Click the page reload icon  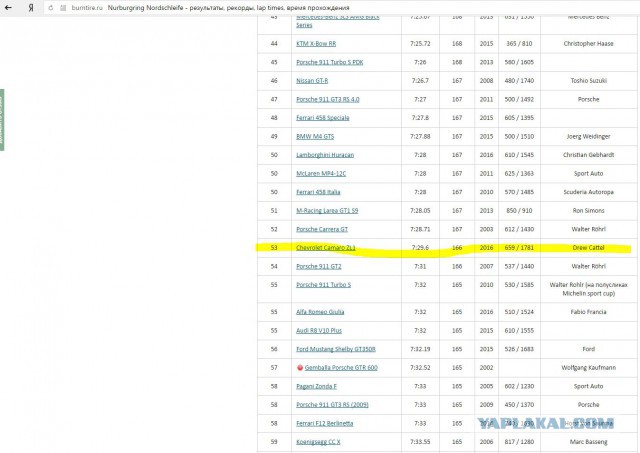tap(51, 8)
